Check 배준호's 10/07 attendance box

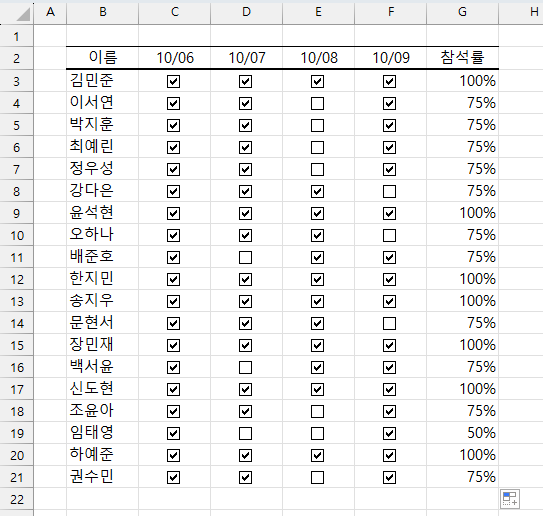[x=246, y=257]
